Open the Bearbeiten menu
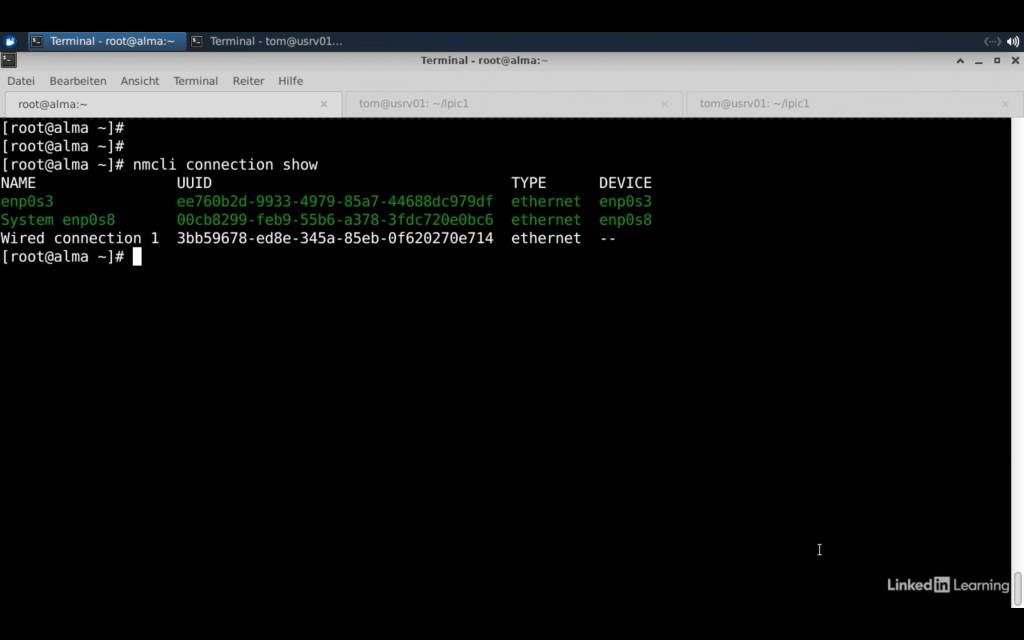The width and height of the screenshot is (1024, 640). click(x=78, y=81)
